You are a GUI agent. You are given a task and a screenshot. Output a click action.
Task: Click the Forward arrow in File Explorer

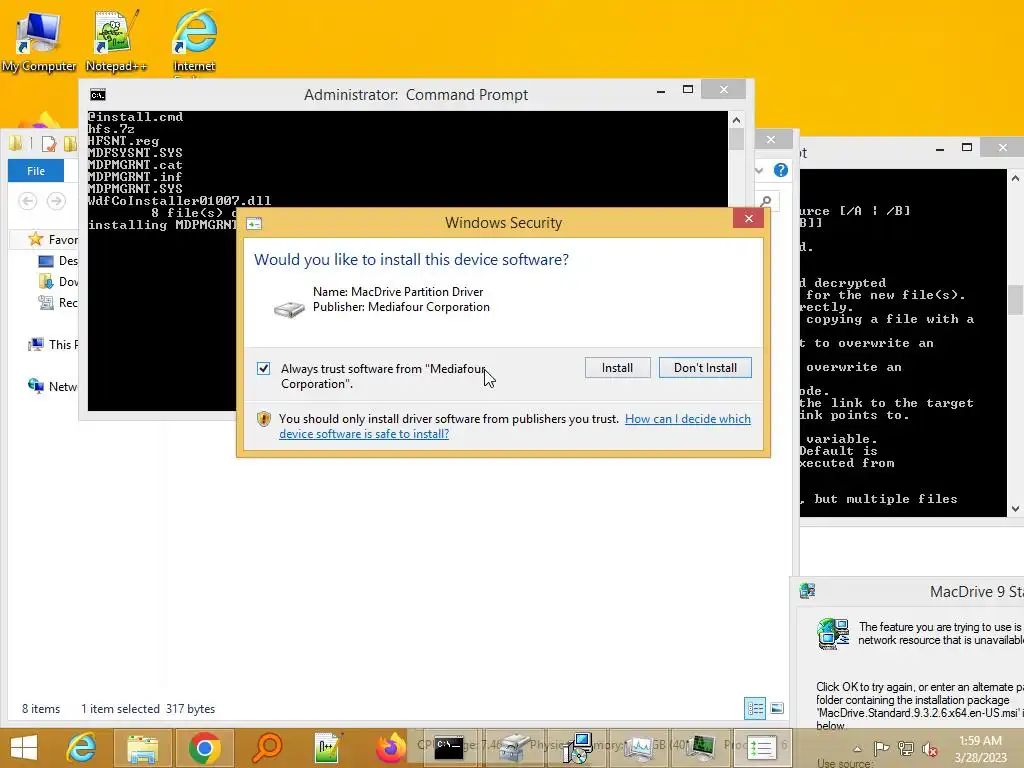56,201
